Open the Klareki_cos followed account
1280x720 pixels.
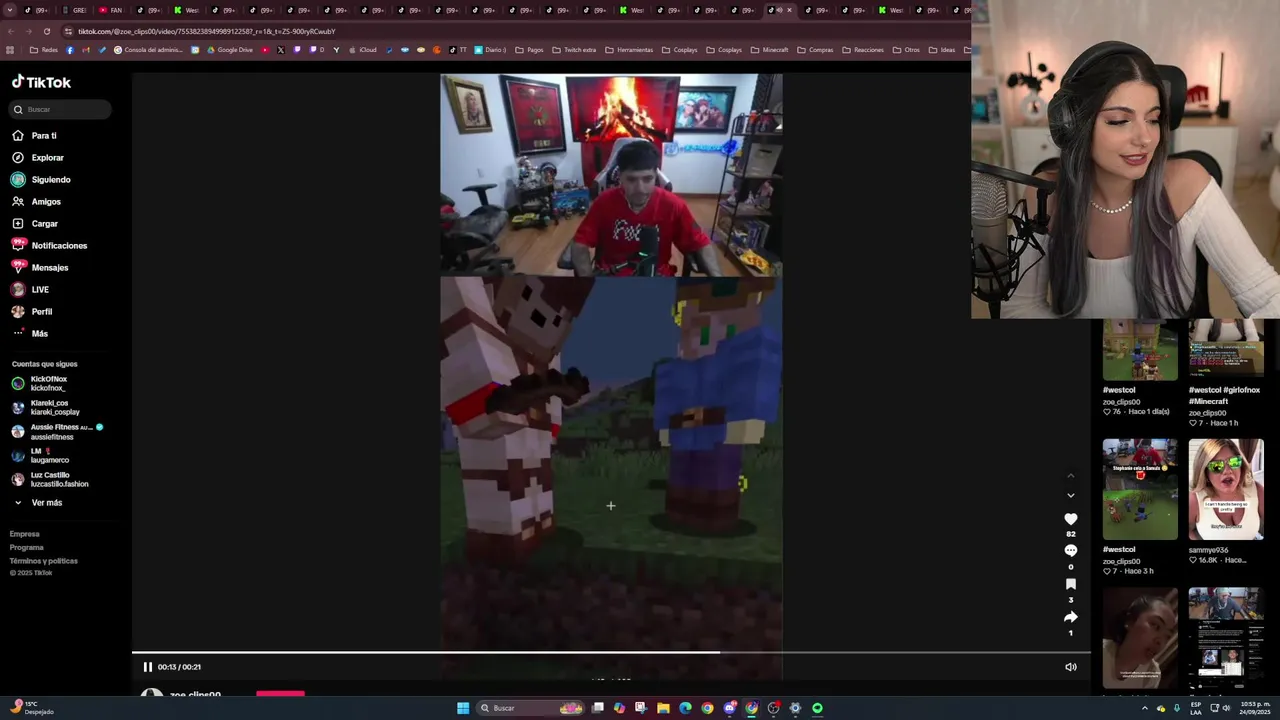click(x=54, y=407)
